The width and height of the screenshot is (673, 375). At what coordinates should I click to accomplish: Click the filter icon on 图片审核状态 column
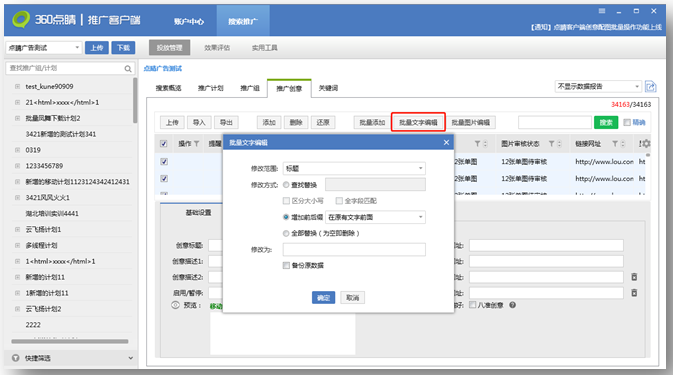pyautogui.click(x=552, y=144)
